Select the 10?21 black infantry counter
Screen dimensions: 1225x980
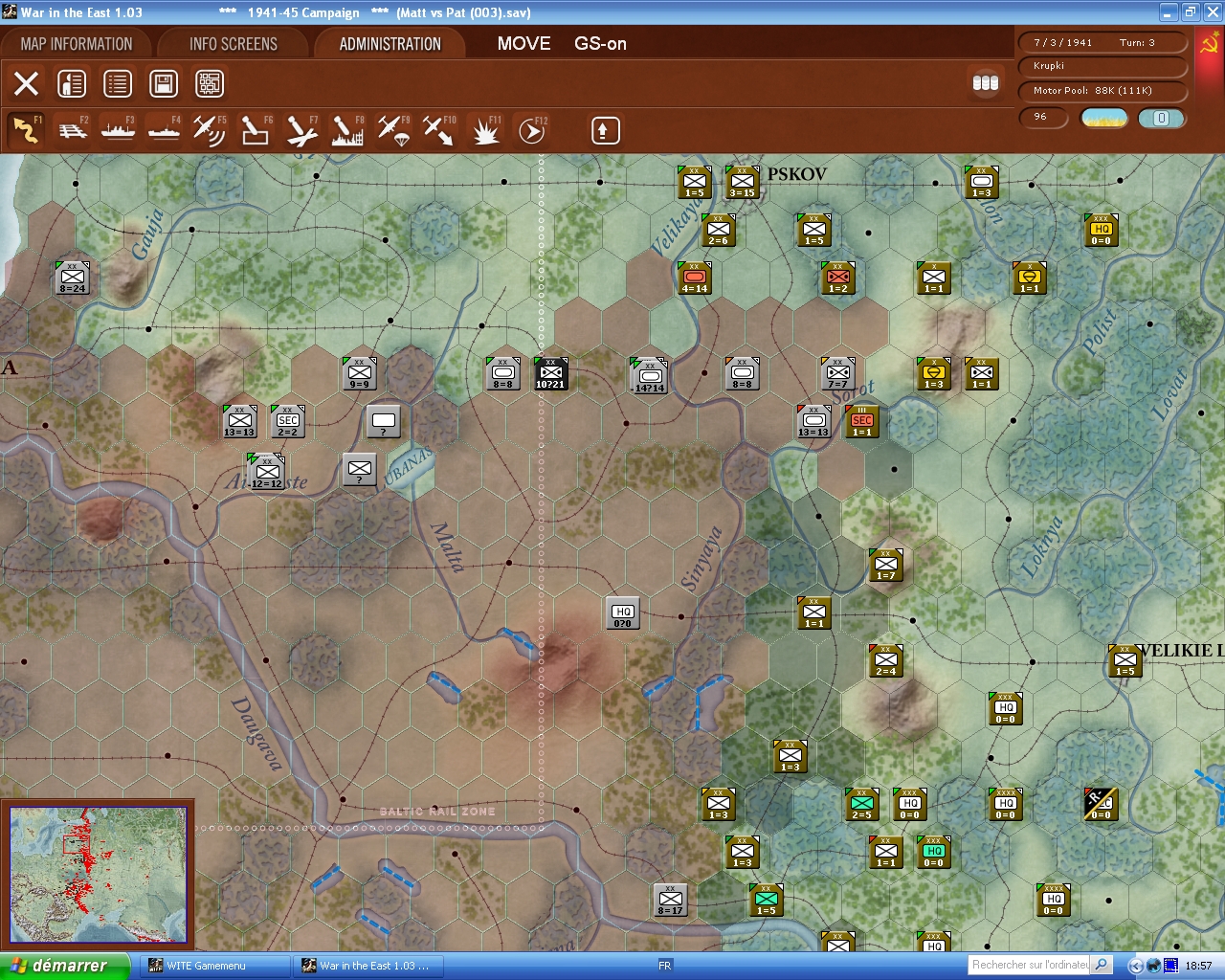pos(550,373)
